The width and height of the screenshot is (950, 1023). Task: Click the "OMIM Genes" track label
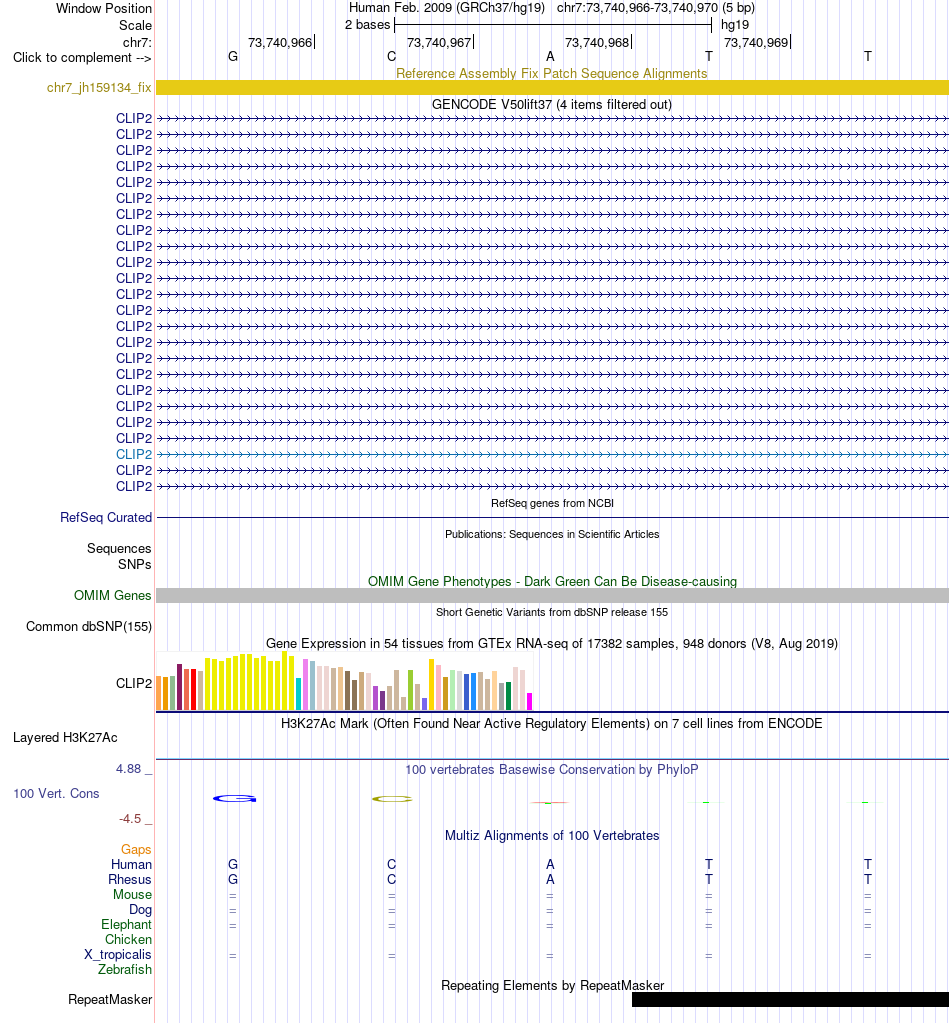pyautogui.click(x=112, y=596)
